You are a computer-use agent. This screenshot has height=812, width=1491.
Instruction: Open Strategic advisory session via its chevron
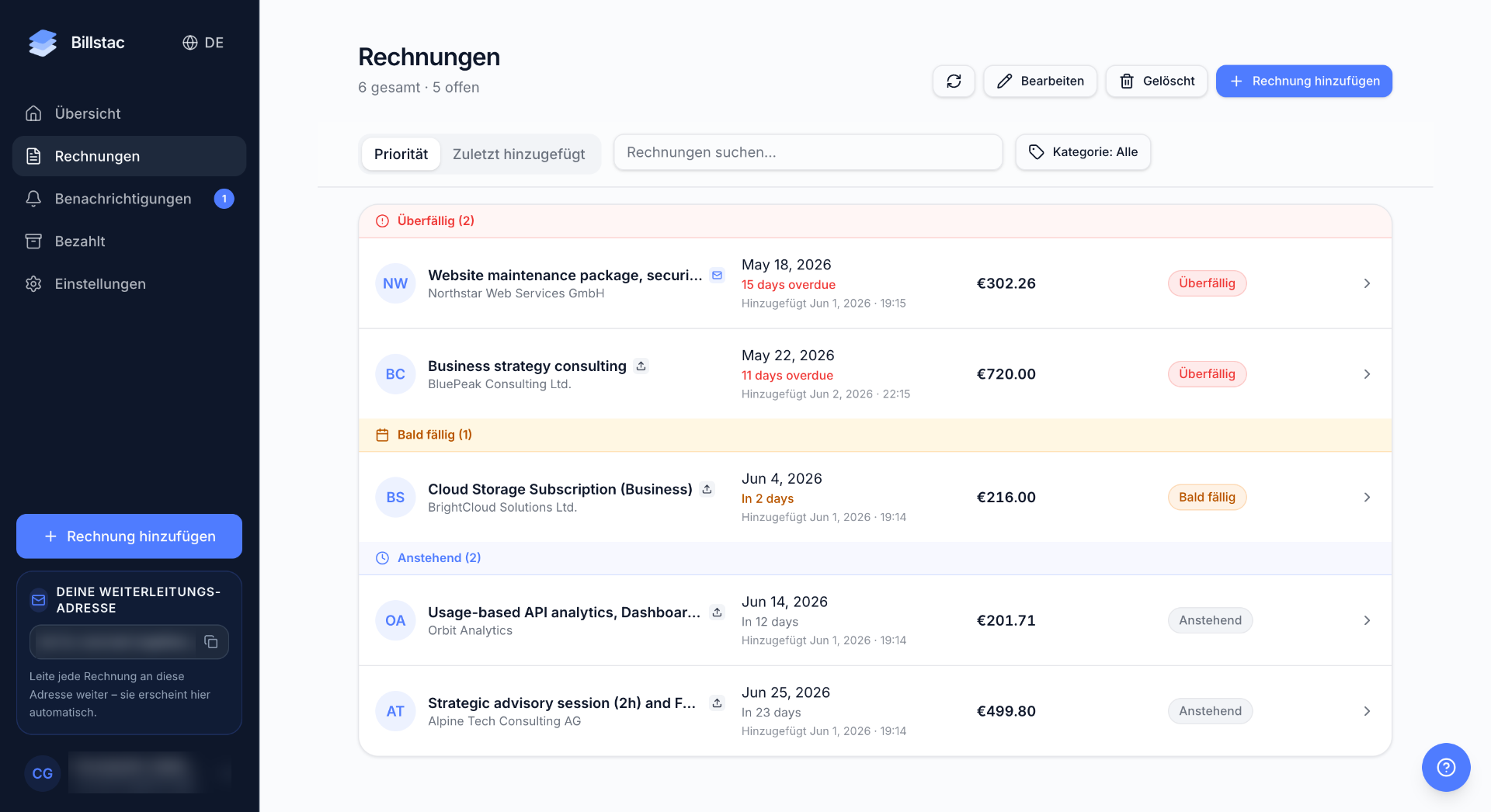click(x=1367, y=711)
